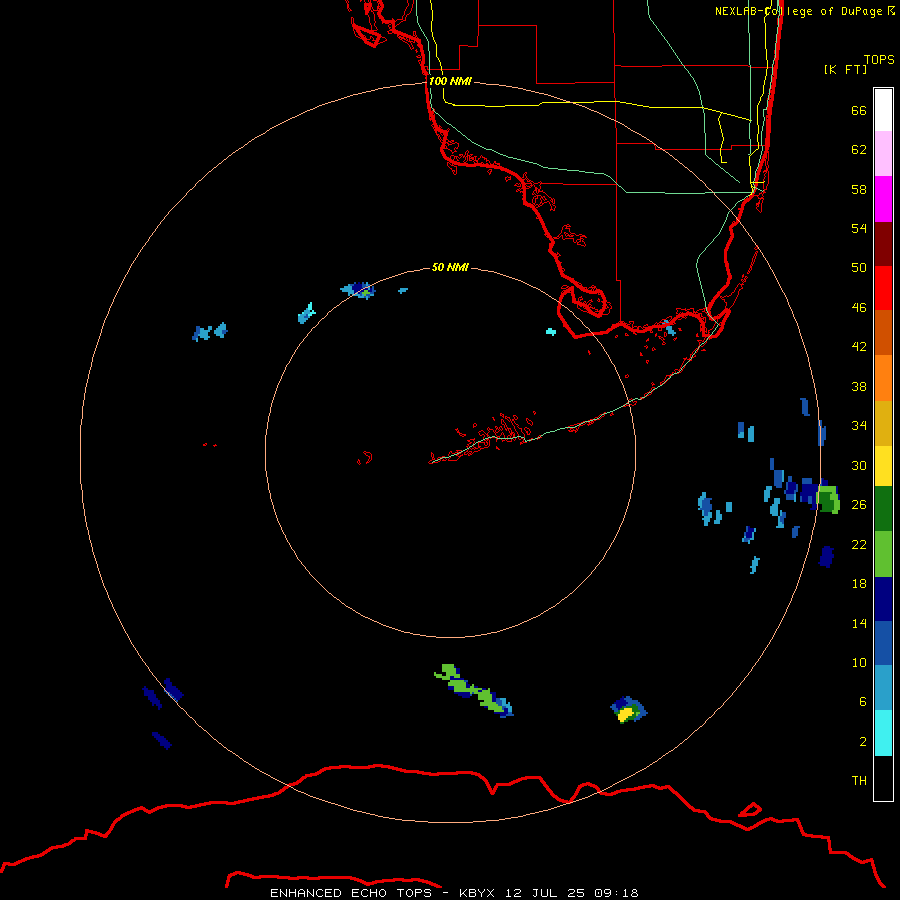The width and height of the screenshot is (900, 900).
Task: Click the "ENHANCED ECHO TOPS" product title
Action: tap(351, 893)
